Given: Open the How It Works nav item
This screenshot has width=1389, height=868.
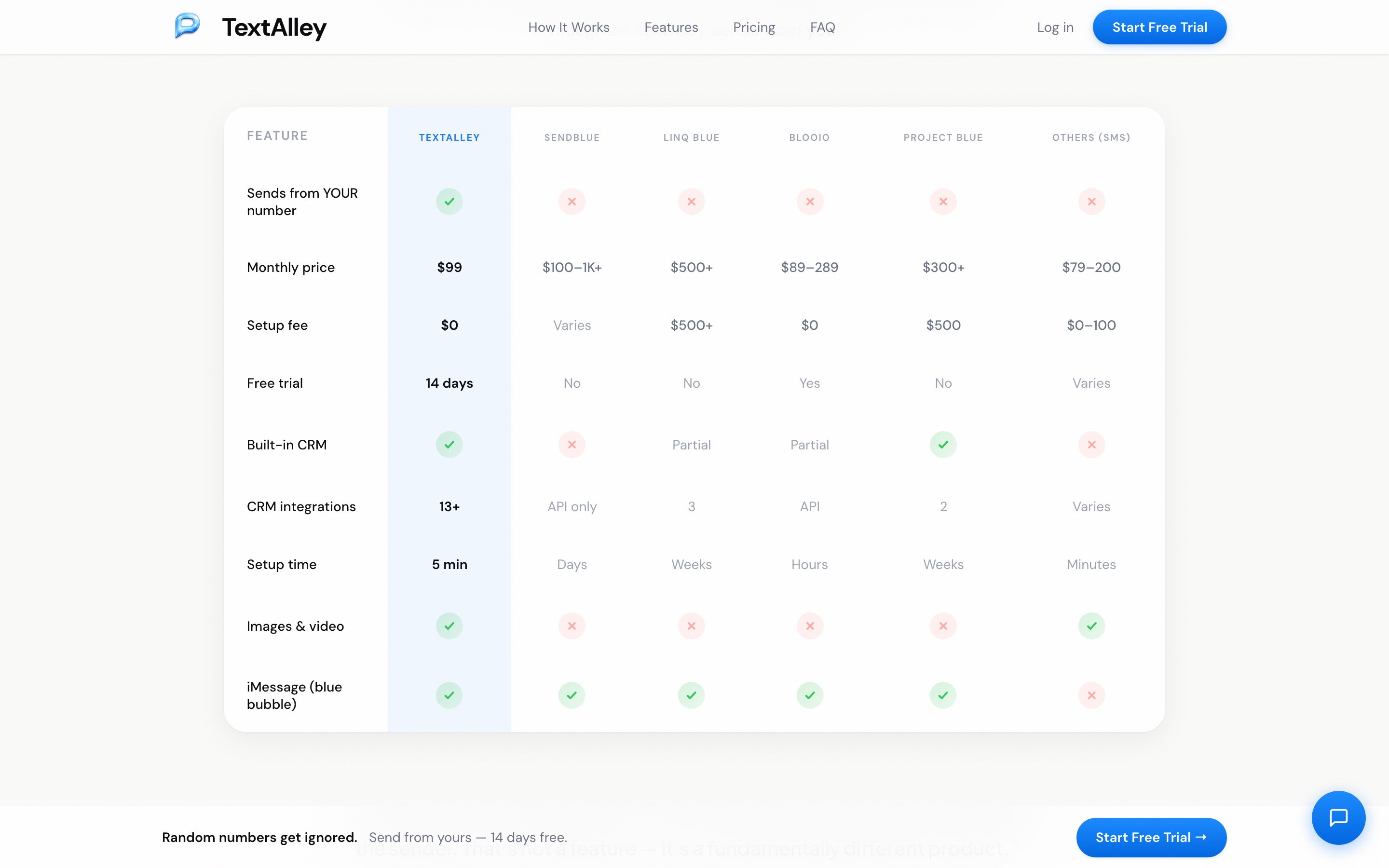Looking at the screenshot, I should click(x=568, y=27).
